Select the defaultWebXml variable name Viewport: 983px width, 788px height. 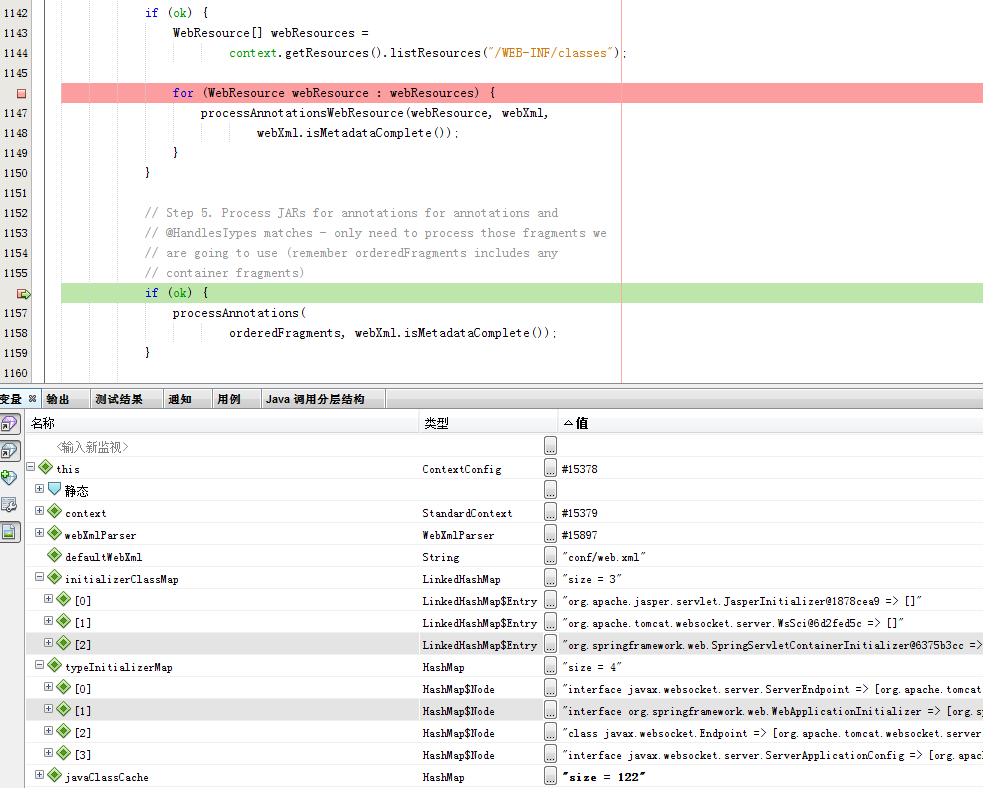tap(103, 557)
